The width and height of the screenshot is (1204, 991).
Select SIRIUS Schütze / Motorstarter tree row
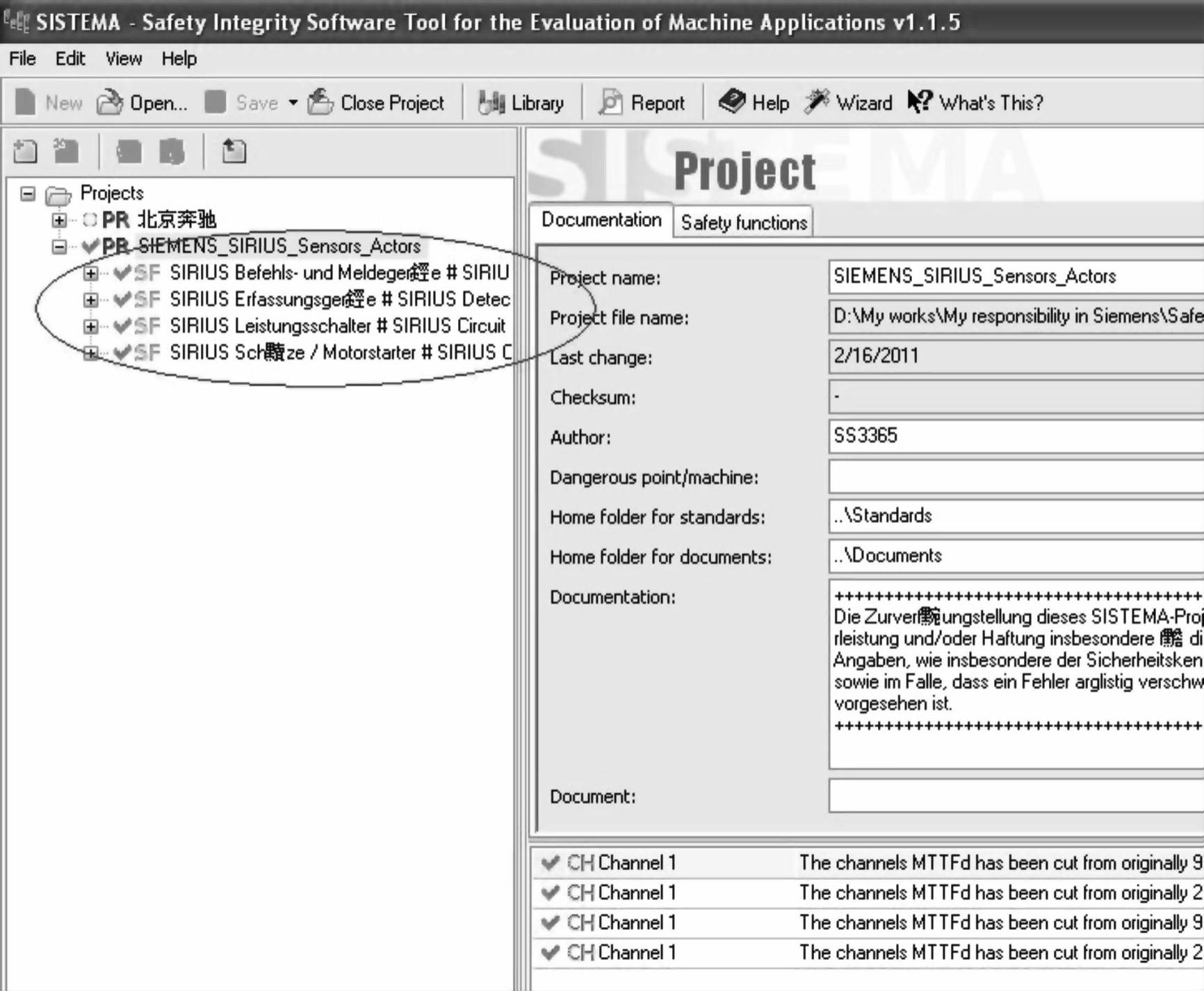339,353
